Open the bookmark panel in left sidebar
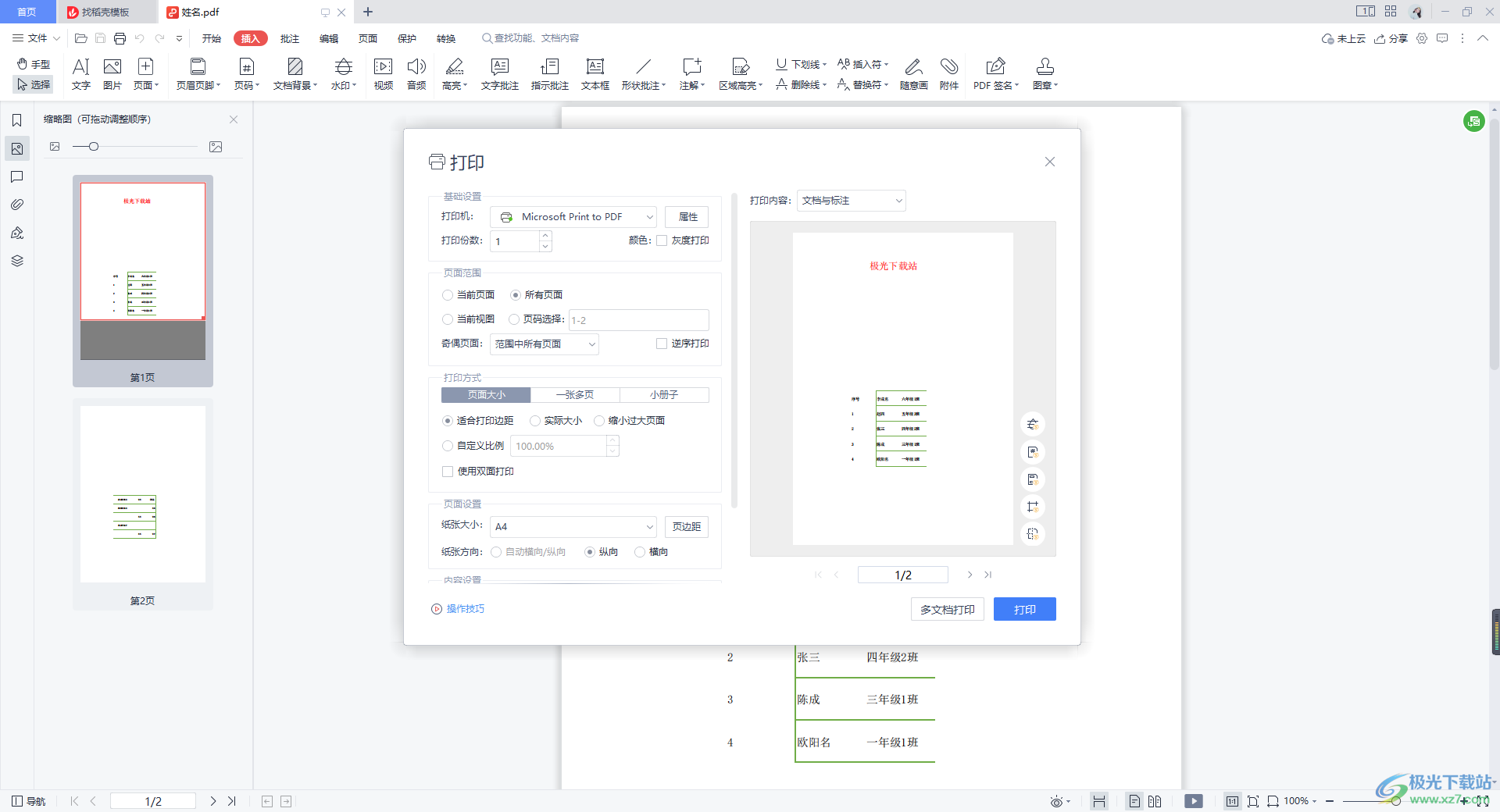Image resolution: width=1500 pixels, height=812 pixels. coord(16,120)
